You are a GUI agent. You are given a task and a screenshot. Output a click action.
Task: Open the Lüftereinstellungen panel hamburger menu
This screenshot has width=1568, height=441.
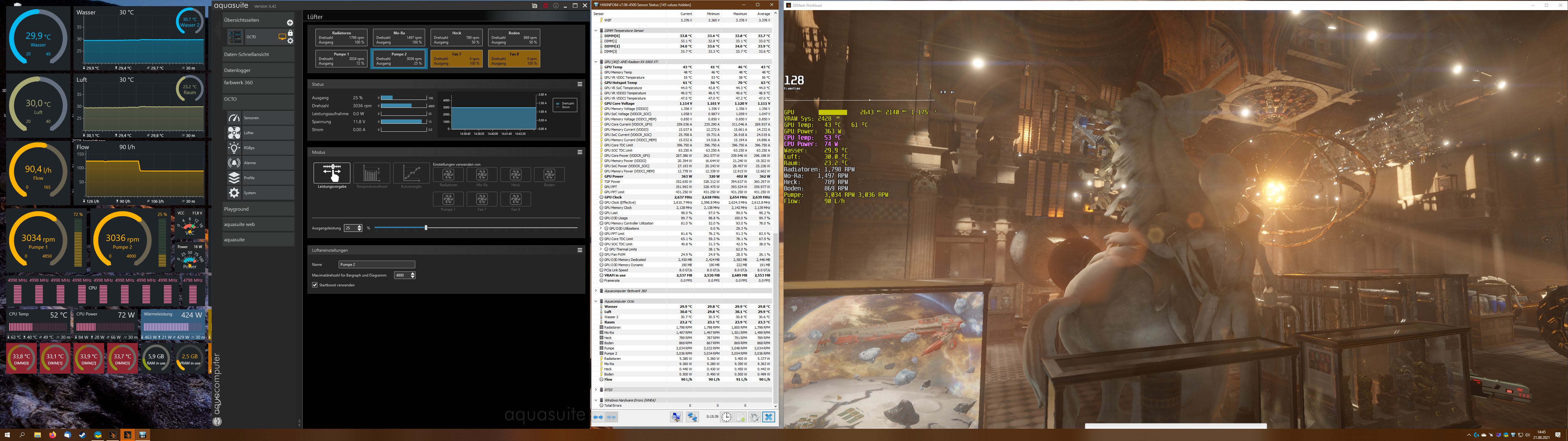click(x=579, y=250)
